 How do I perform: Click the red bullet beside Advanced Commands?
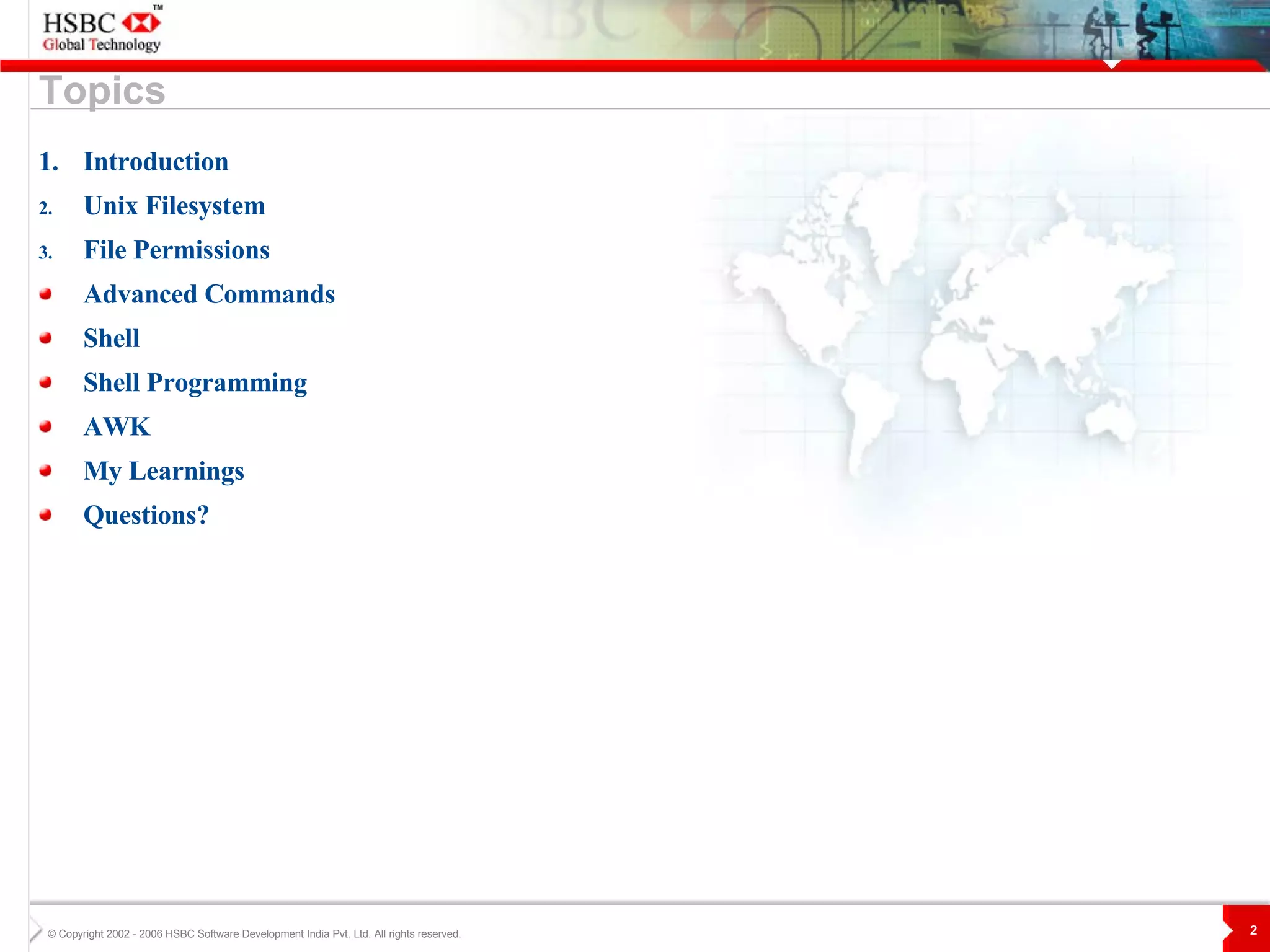(45, 294)
